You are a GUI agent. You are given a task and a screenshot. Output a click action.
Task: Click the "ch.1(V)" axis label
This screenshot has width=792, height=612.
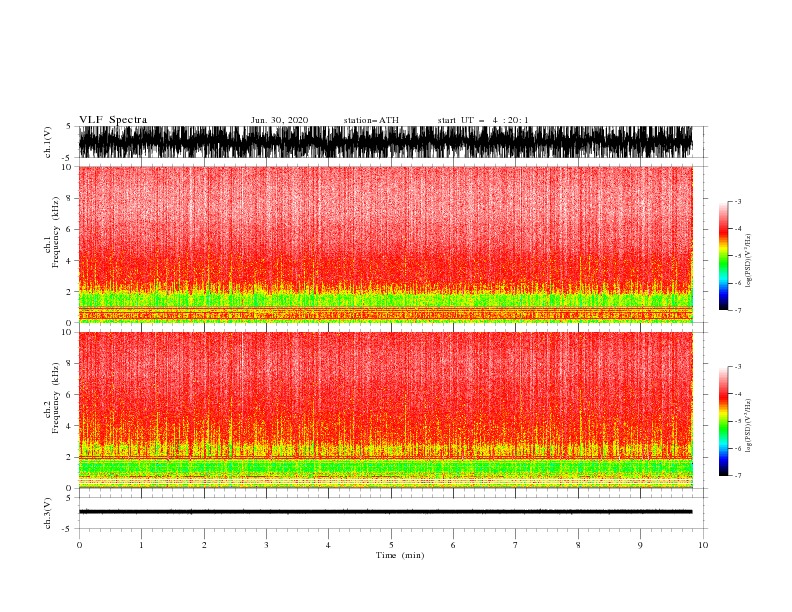[48, 142]
